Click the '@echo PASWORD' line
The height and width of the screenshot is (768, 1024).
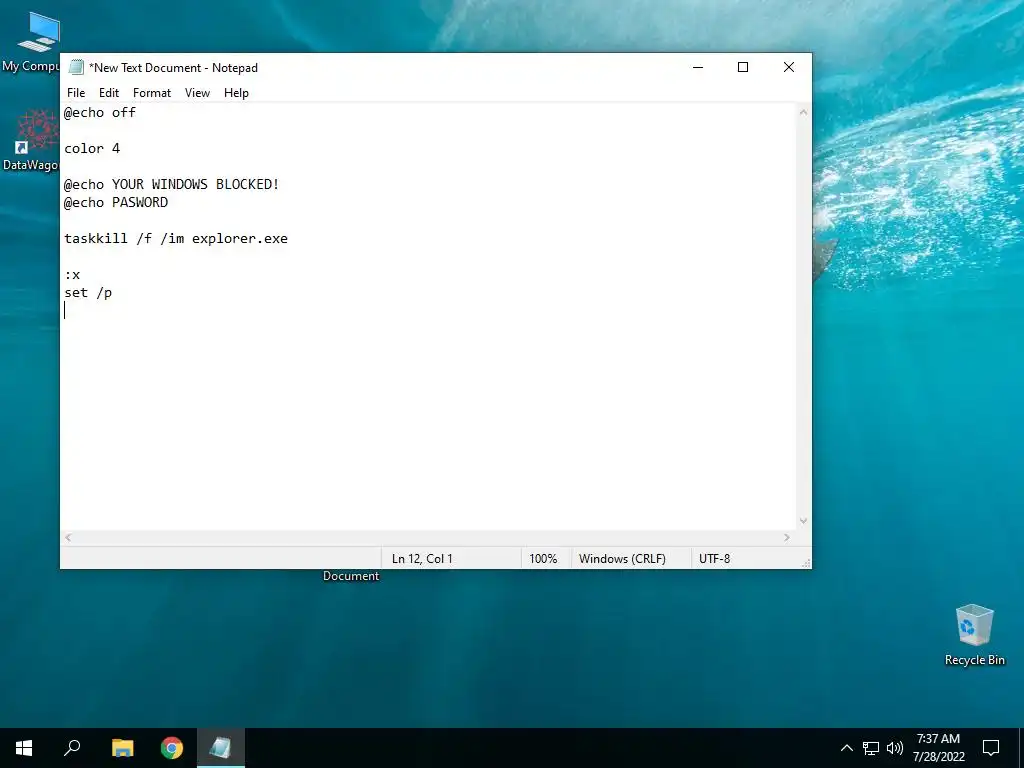pos(116,202)
